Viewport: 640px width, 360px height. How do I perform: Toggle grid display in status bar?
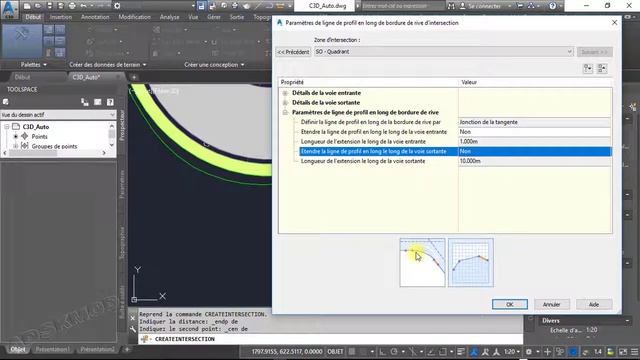[352, 351]
